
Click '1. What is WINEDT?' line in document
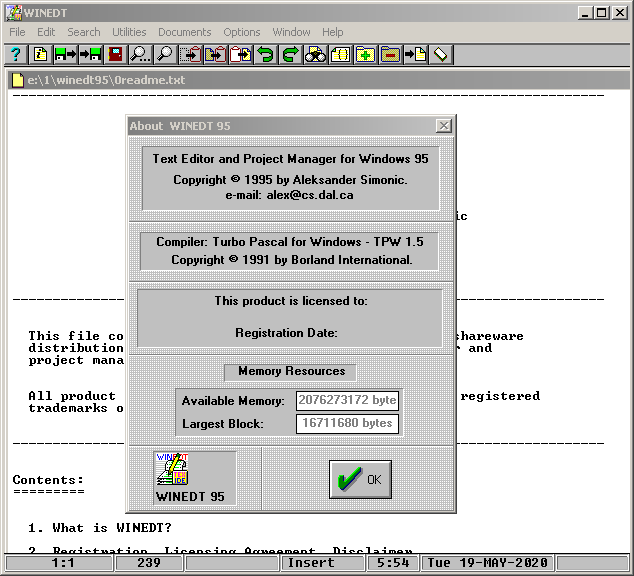coord(100,528)
